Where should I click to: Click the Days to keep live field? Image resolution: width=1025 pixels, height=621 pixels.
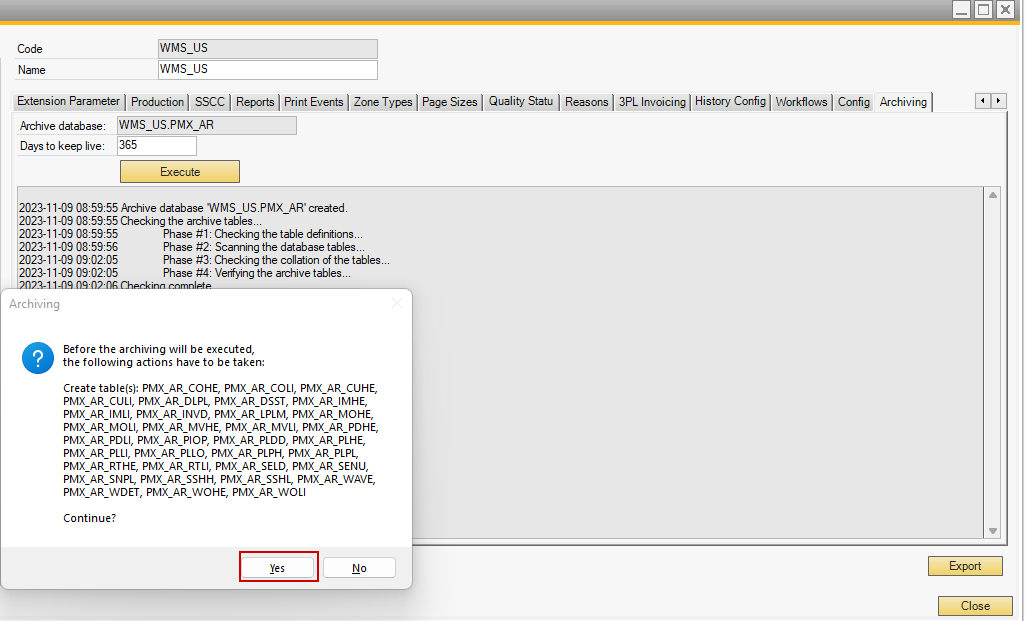click(156, 145)
